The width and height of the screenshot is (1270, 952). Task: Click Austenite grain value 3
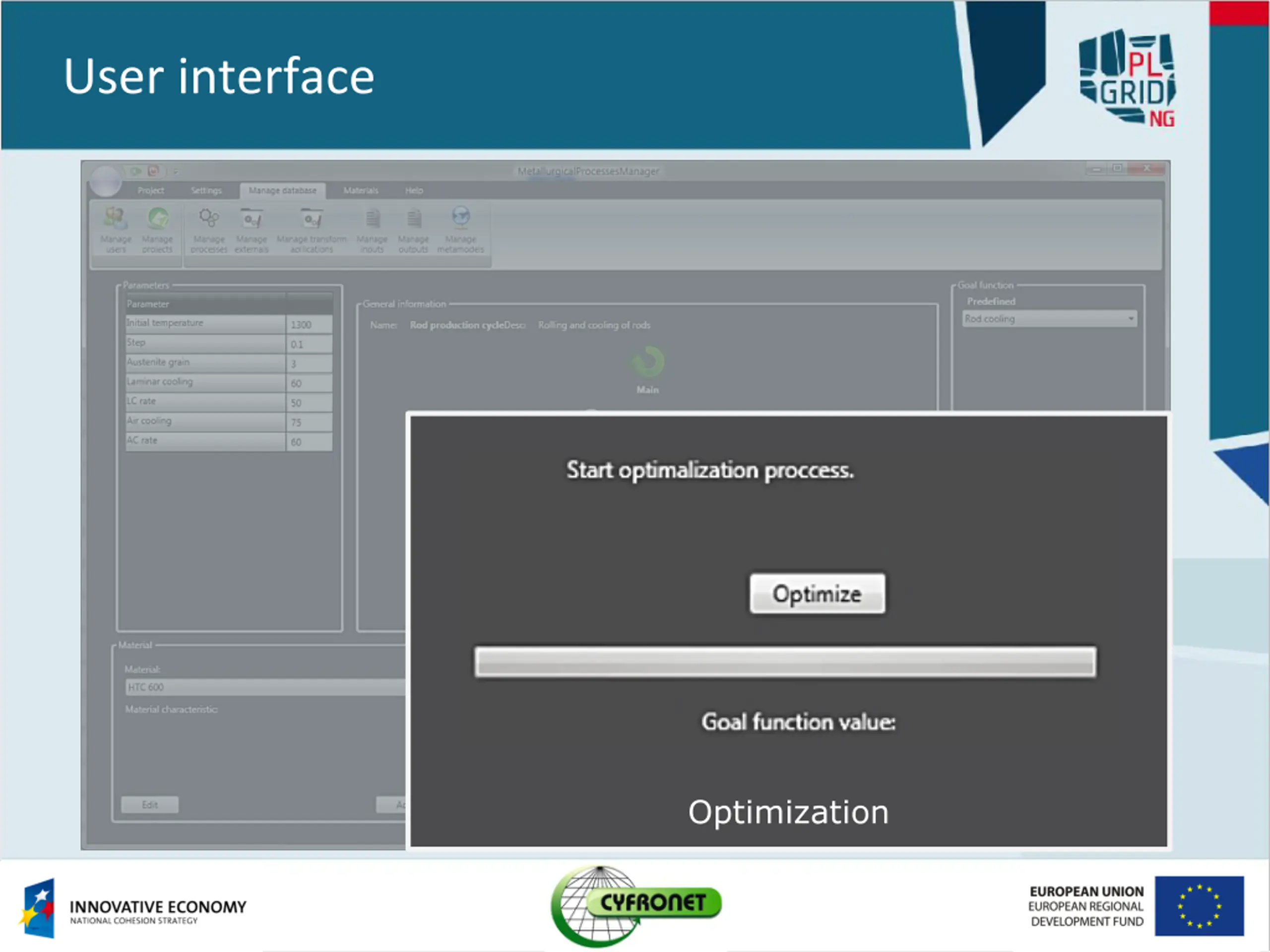(310, 364)
